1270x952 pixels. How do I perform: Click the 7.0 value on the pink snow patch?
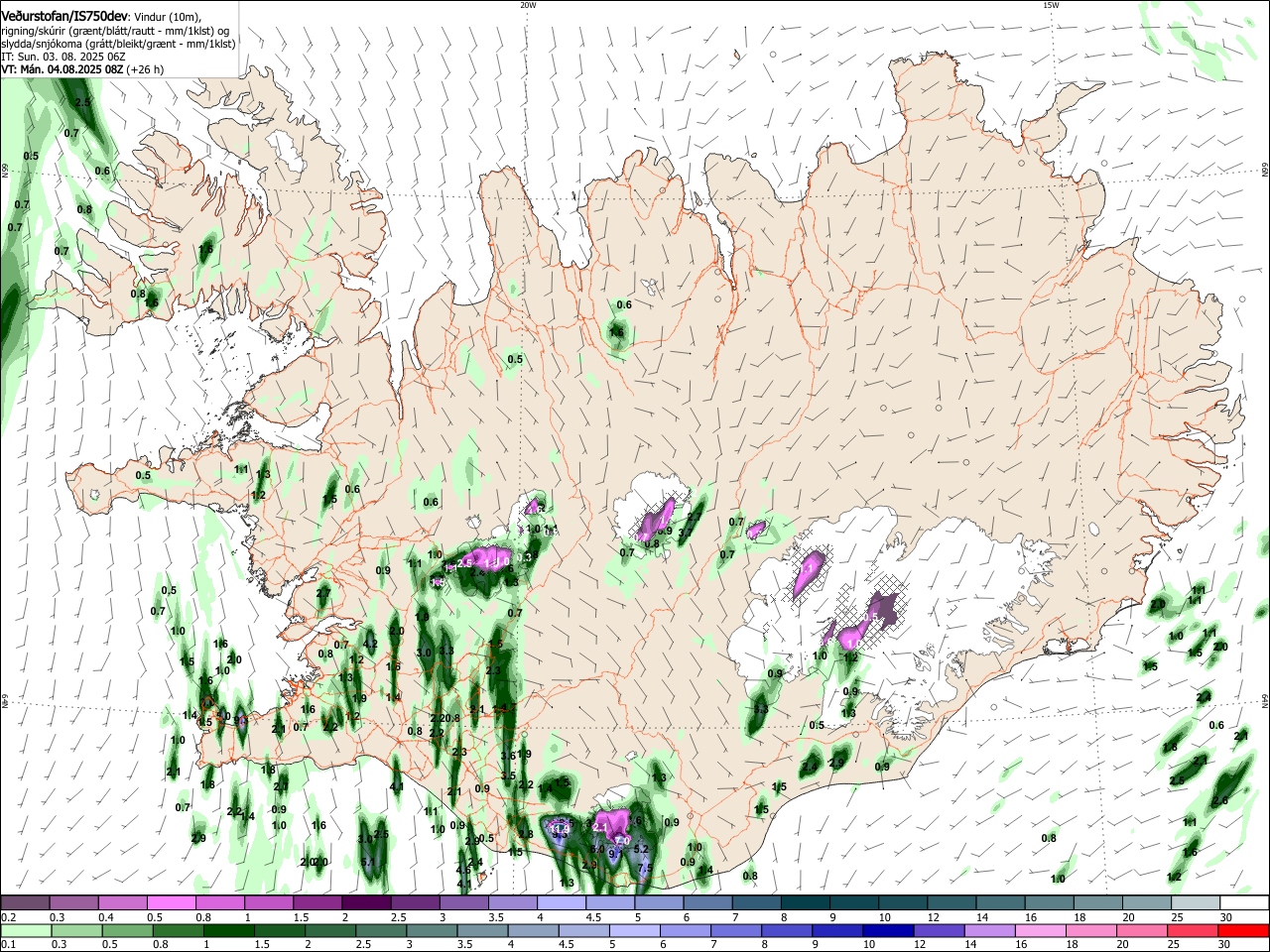[x=622, y=841]
